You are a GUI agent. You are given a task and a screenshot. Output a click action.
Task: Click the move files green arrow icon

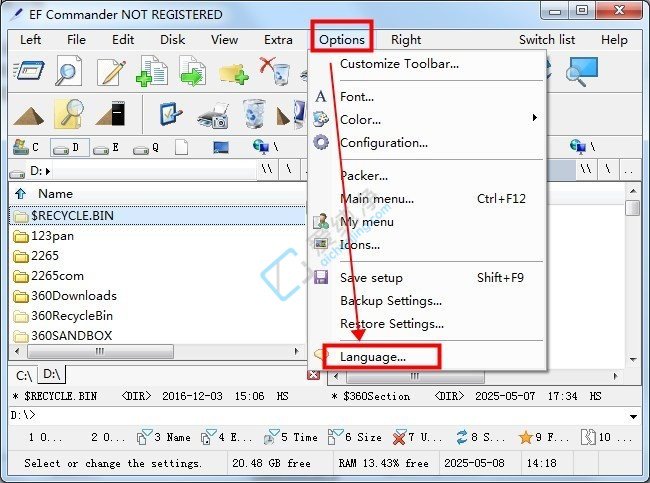point(193,71)
